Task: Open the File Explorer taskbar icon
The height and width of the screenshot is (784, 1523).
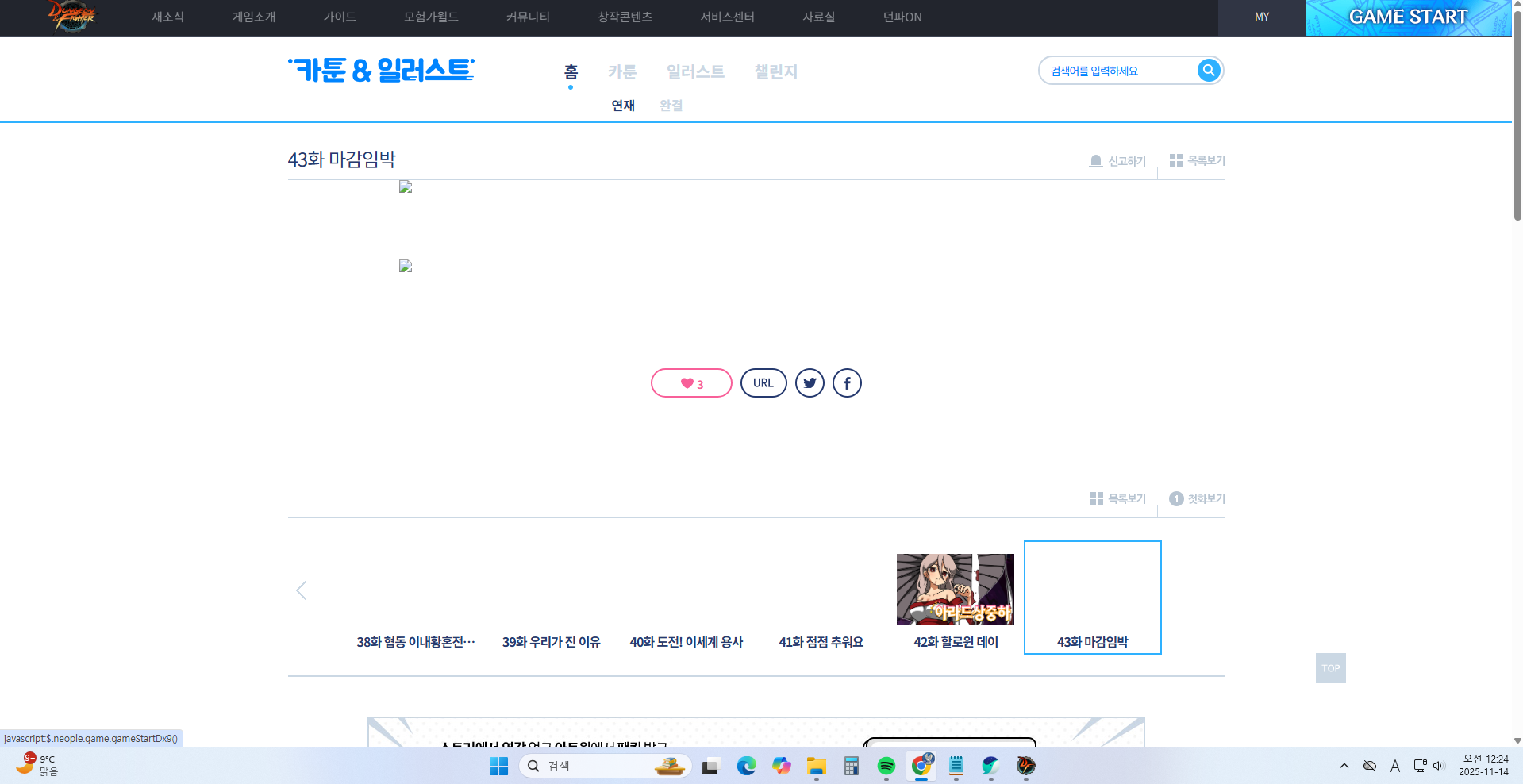Action: click(816, 766)
